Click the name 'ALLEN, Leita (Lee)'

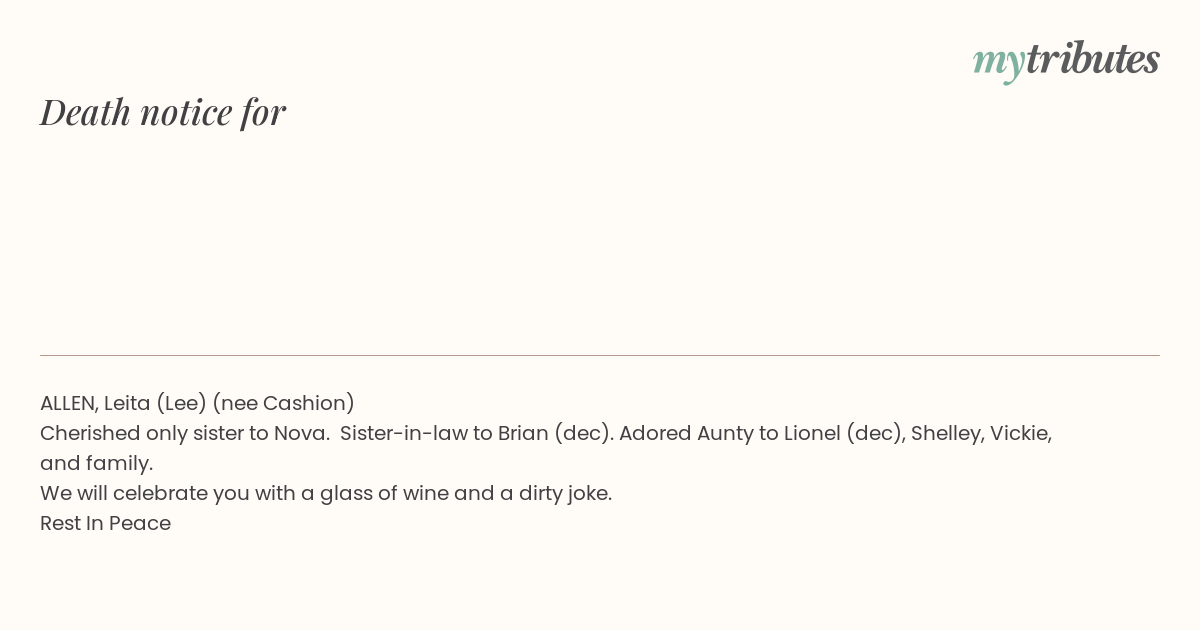(x=123, y=403)
